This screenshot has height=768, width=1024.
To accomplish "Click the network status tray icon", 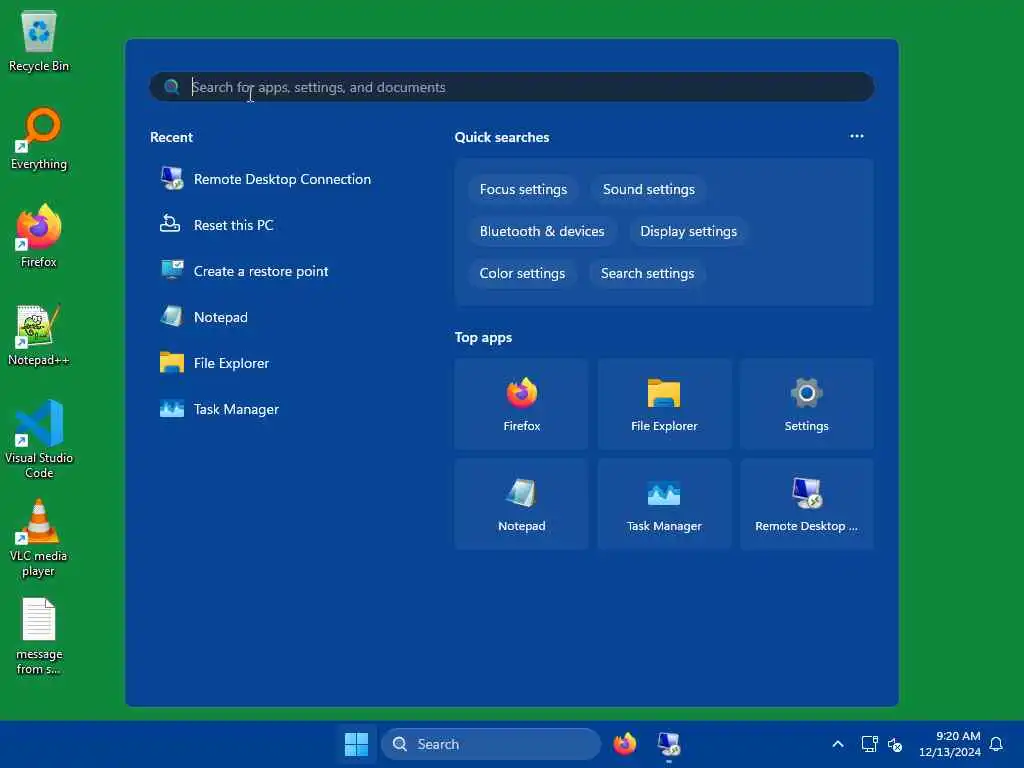I will [x=869, y=744].
